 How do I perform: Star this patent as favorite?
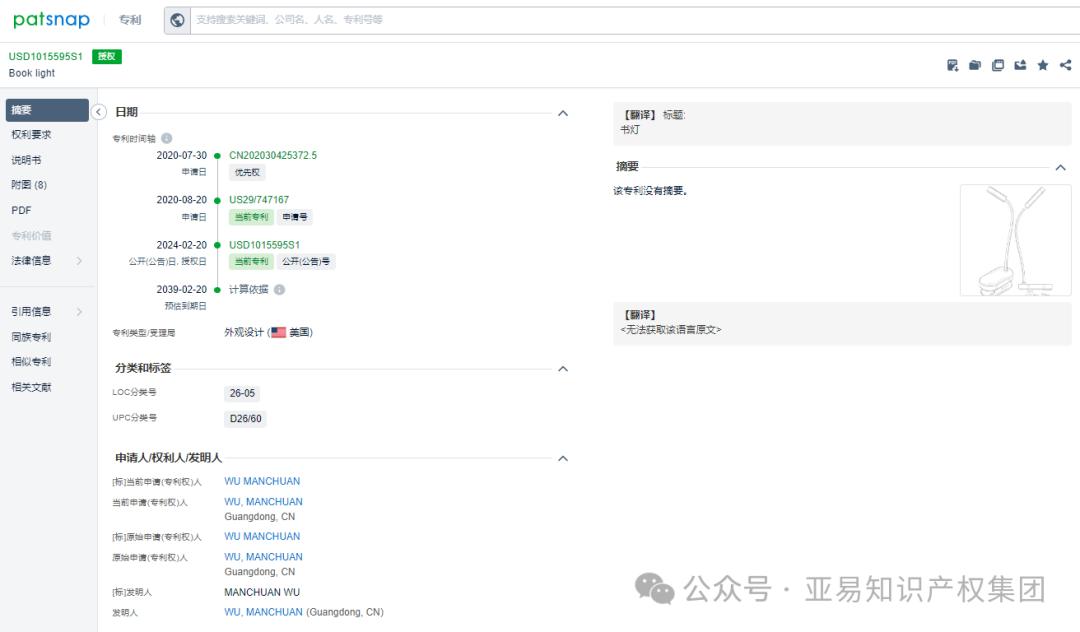click(x=1042, y=64)
